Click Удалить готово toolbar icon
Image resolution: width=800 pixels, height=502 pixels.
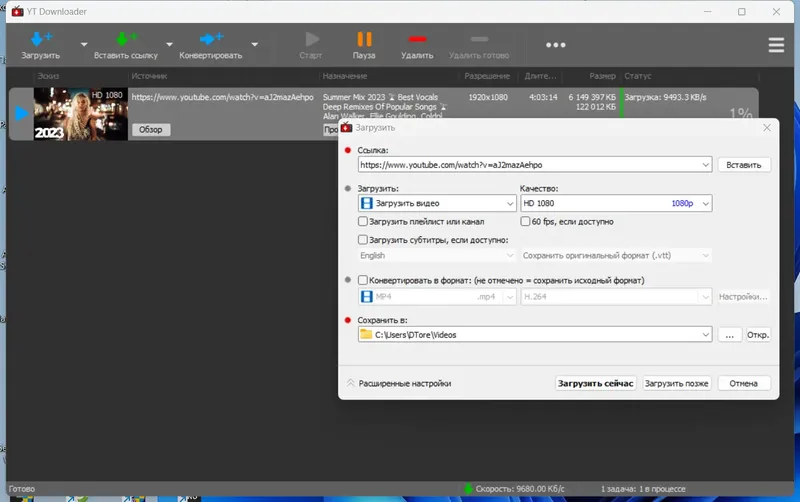(x=479, y=39)
